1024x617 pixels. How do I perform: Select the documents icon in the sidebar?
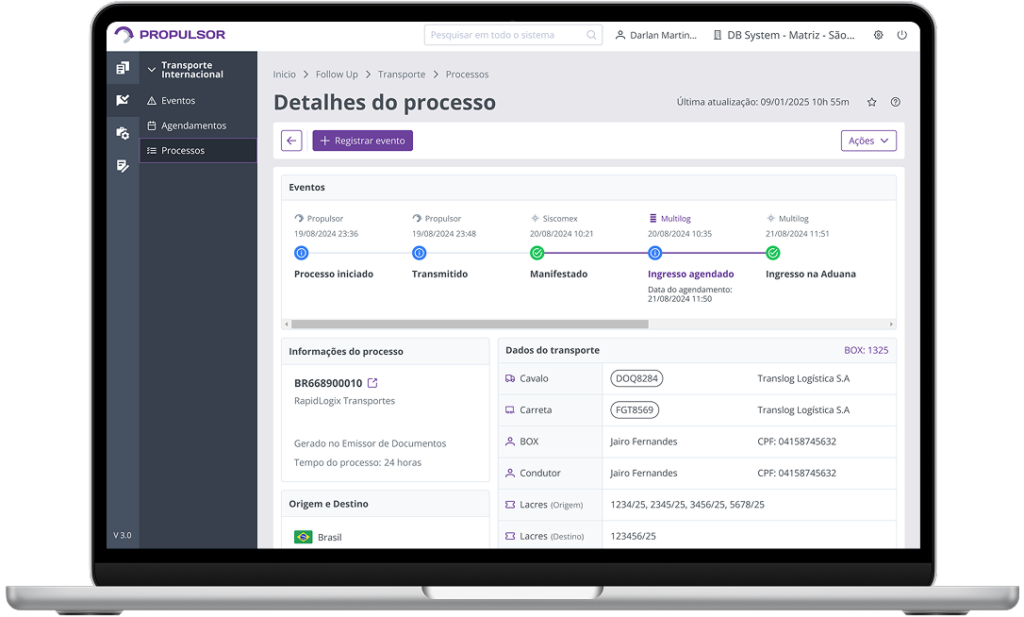(122, 67)
